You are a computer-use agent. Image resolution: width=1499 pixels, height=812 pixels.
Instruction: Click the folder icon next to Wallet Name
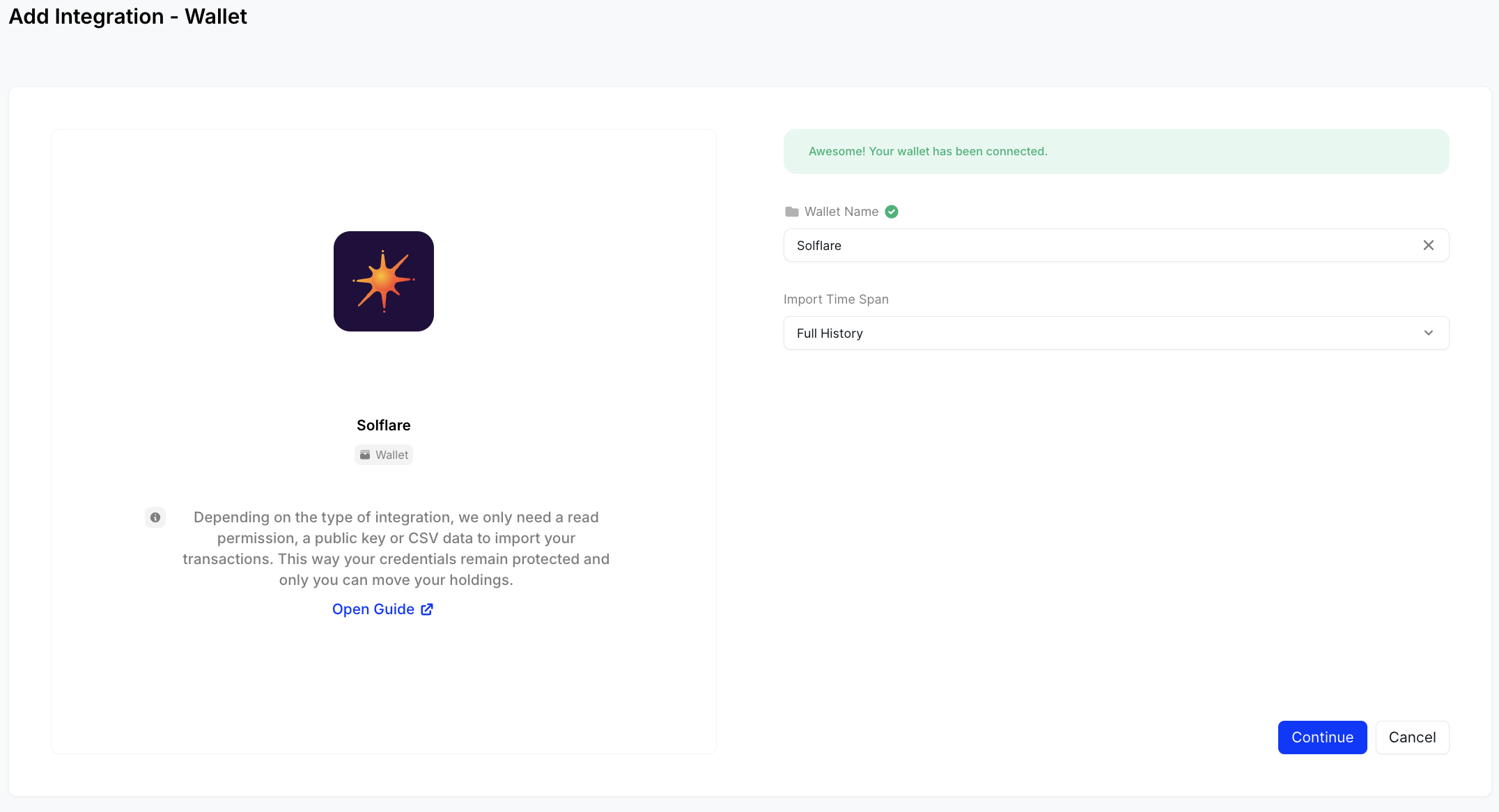coord(791,212)
